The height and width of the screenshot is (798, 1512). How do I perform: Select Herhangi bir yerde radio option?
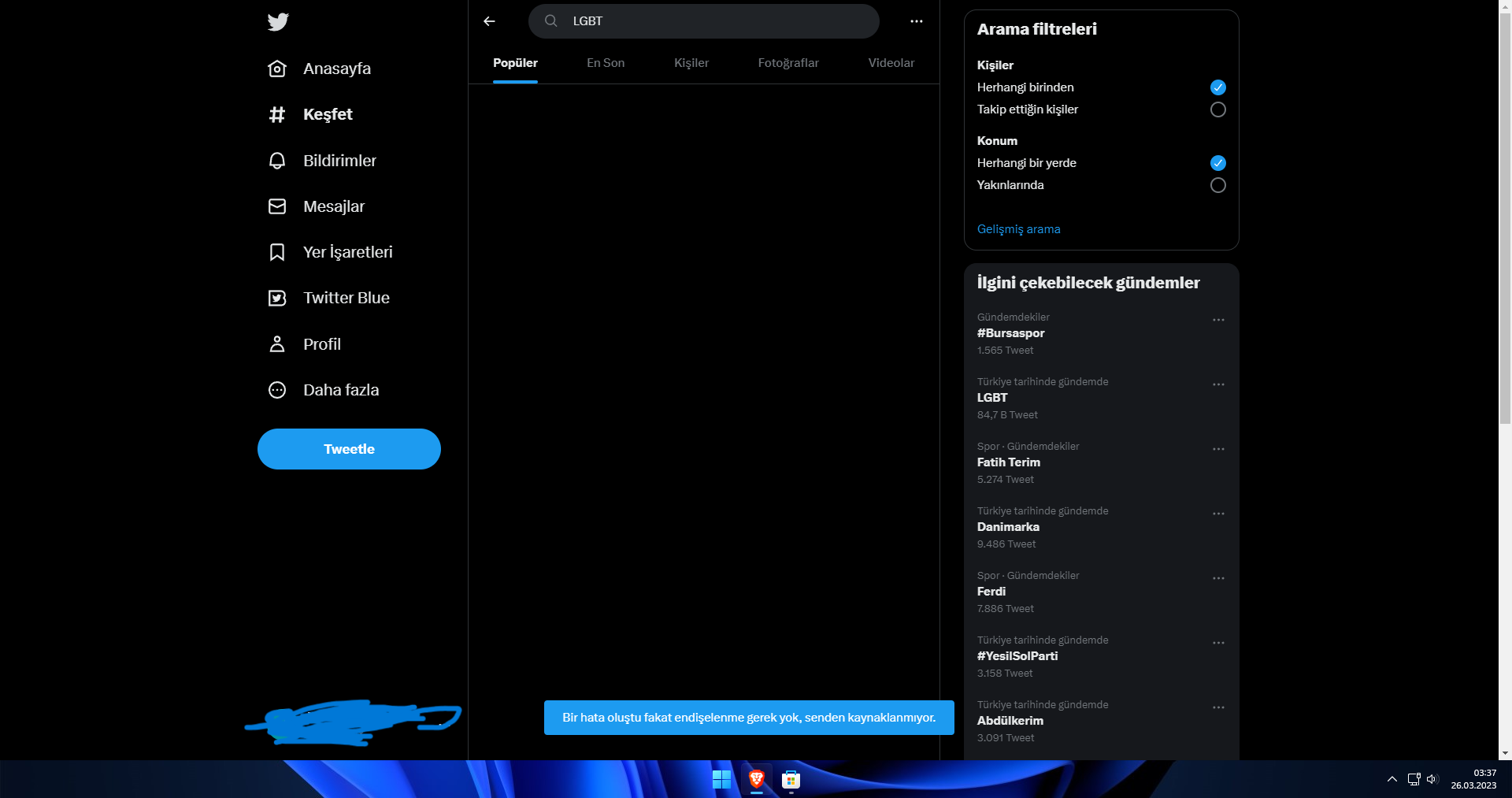[1218, 163]
